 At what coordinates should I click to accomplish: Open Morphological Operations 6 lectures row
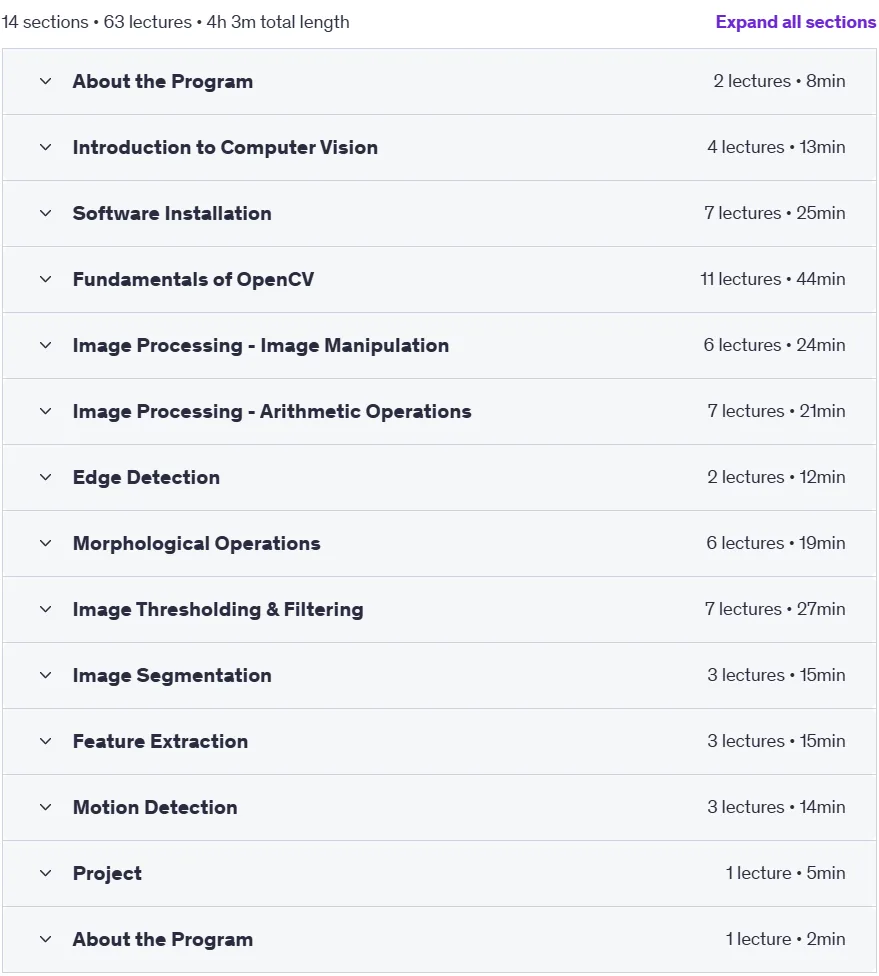tap(440, 543)
